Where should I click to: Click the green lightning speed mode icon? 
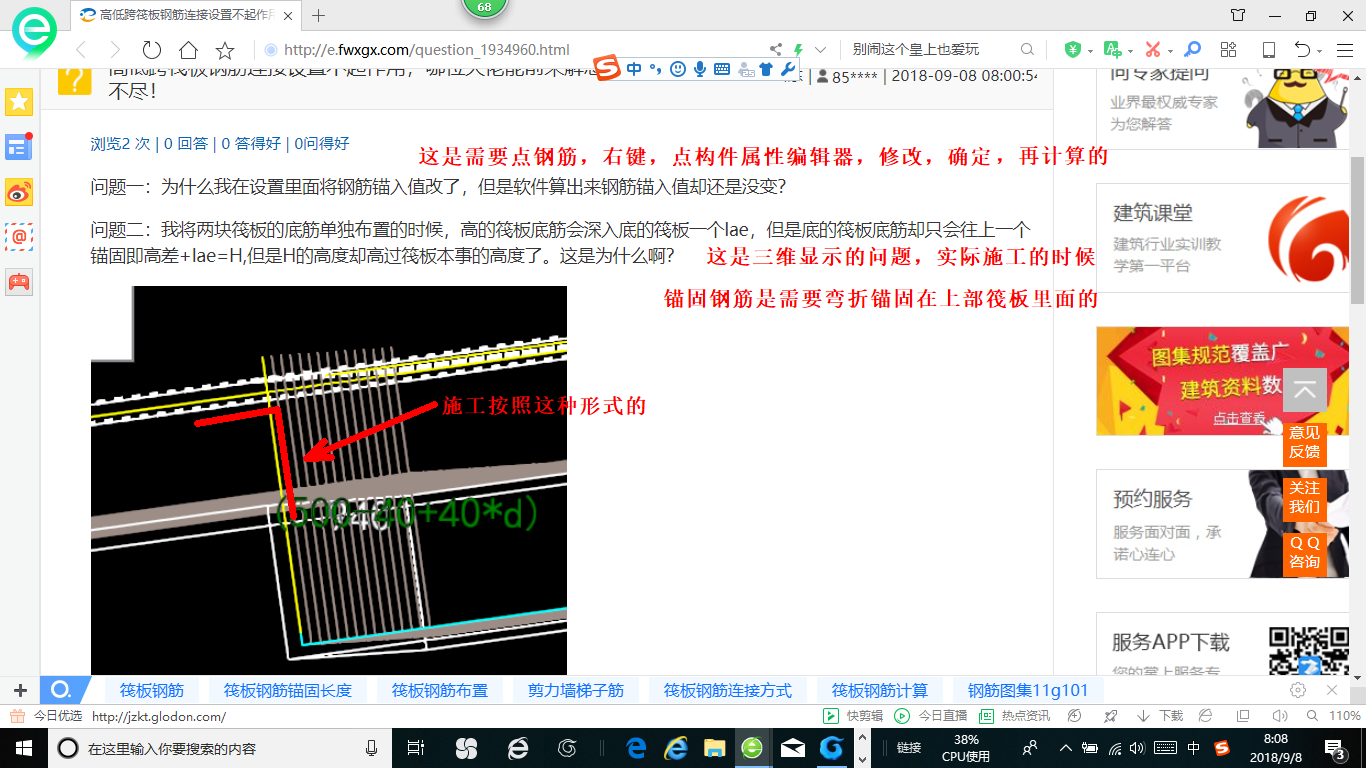tap(798, 50)
